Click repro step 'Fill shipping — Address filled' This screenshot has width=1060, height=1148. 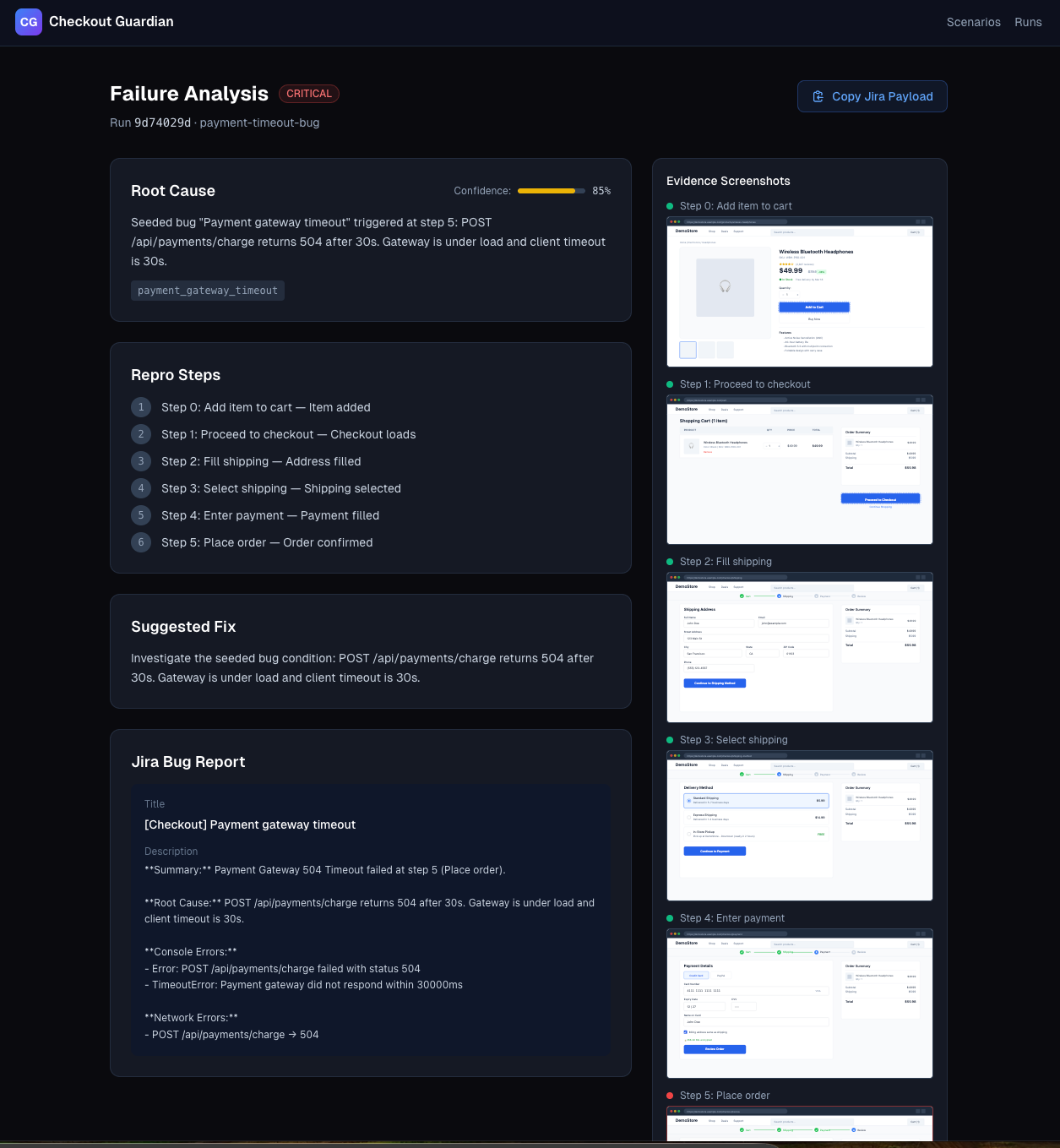[261, 461]
